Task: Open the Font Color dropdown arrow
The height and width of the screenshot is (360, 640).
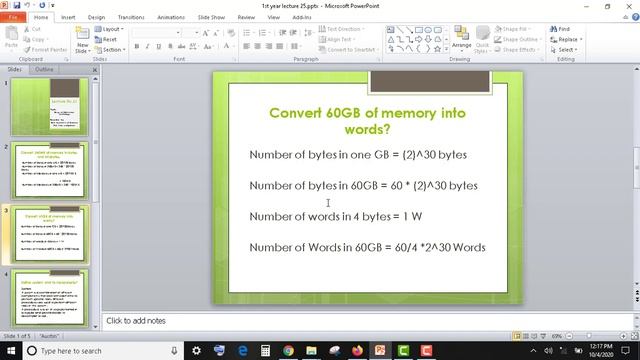Action: pos(233,46)
